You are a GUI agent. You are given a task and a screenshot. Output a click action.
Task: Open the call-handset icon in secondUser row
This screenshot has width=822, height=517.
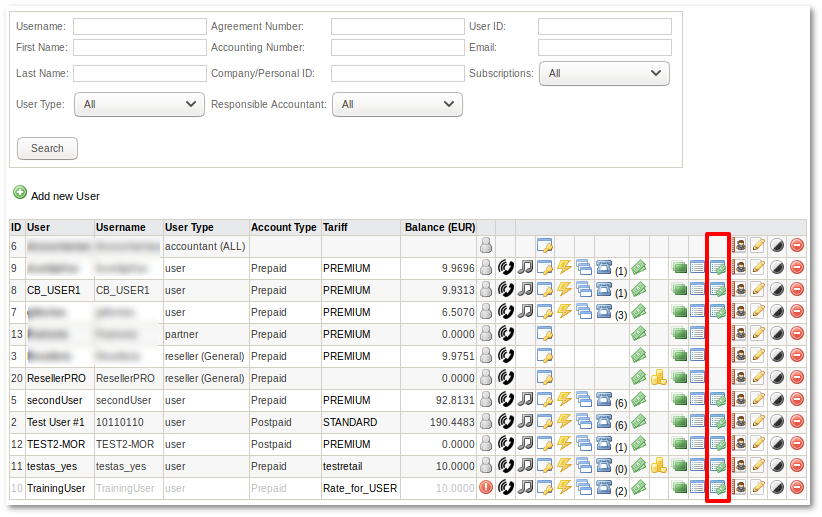pyautogui.click(x=505, y=400)
